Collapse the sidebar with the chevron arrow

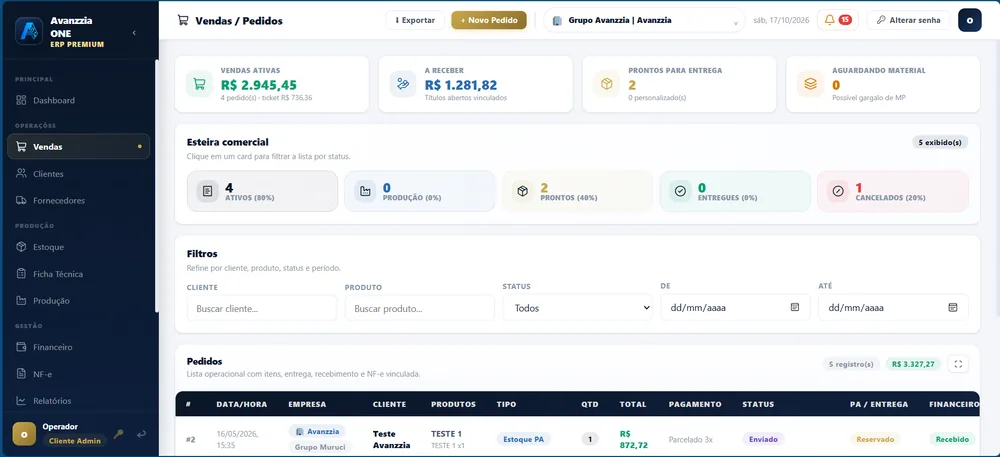coord(134,33)
